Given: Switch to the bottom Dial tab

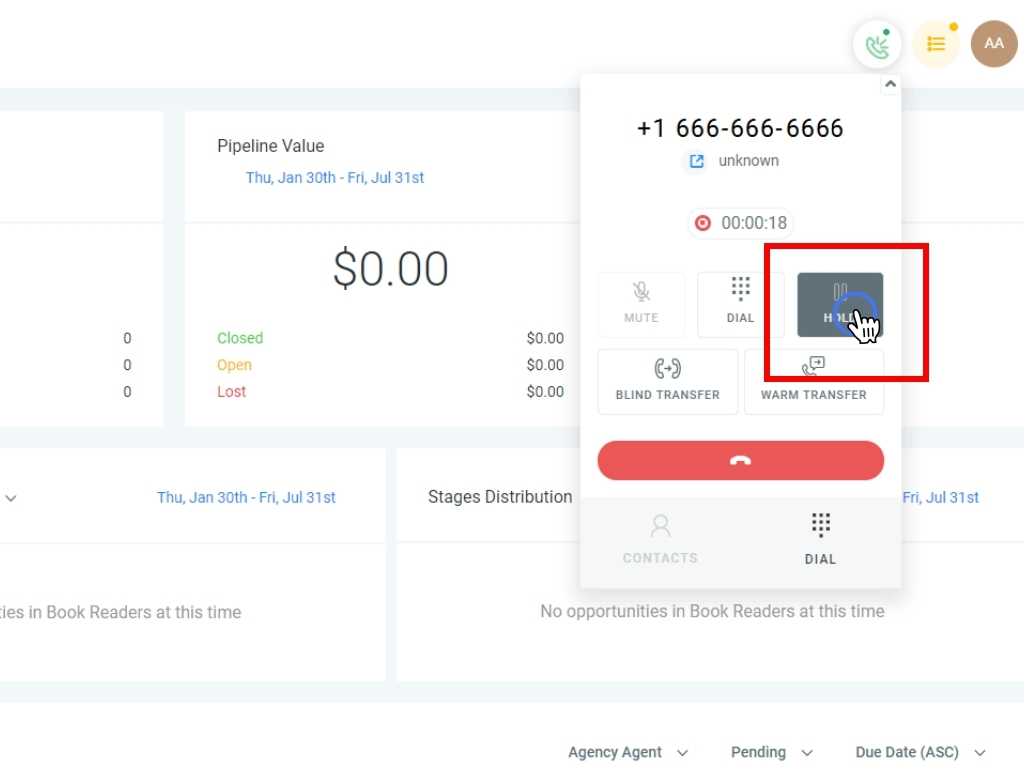Looking at the screenshot, I should pos(820,540).
